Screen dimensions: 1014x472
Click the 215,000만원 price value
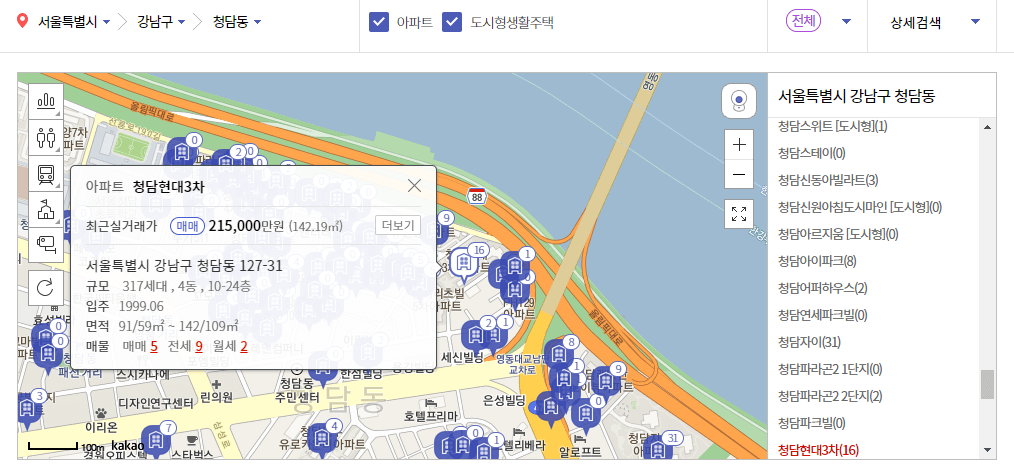(246, 226)
